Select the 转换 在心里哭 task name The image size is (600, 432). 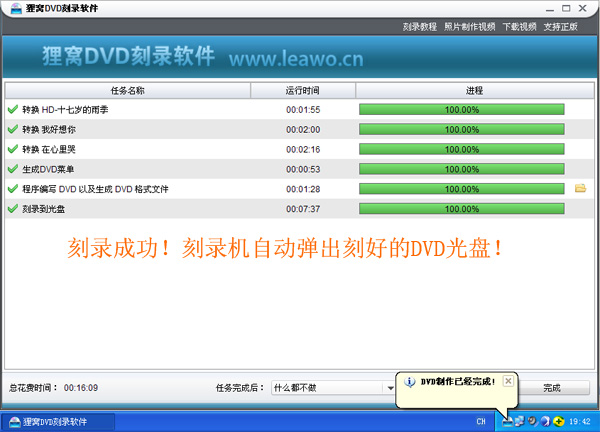coord(49,150)
